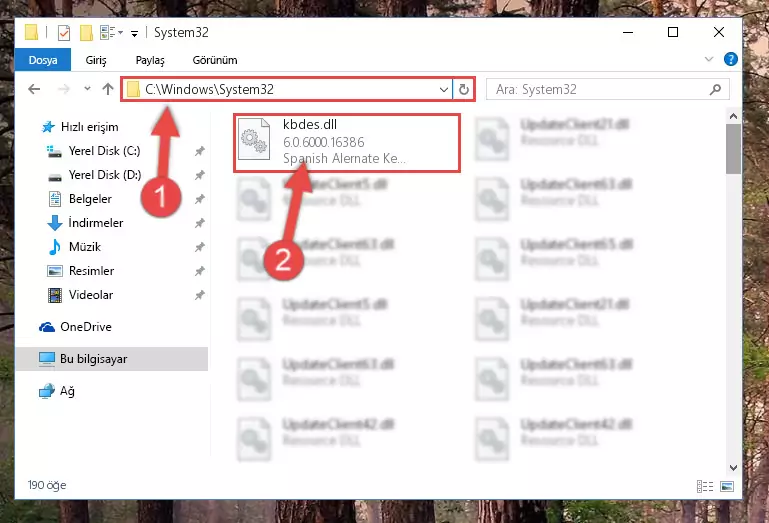769x523 pixels.
Task: Select the kbdes.dll file
Action: (347, 143)
